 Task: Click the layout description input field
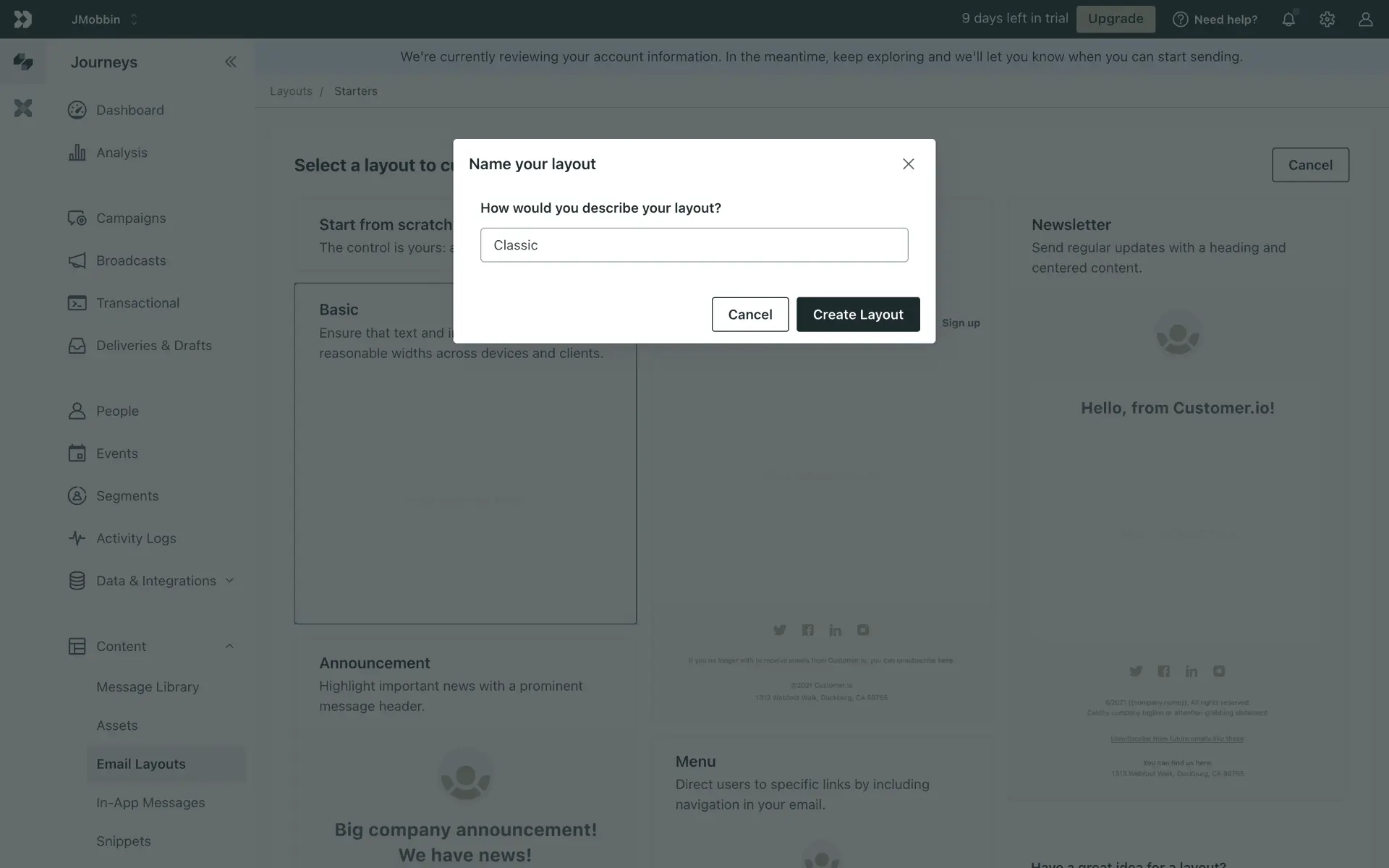point(693,245)
